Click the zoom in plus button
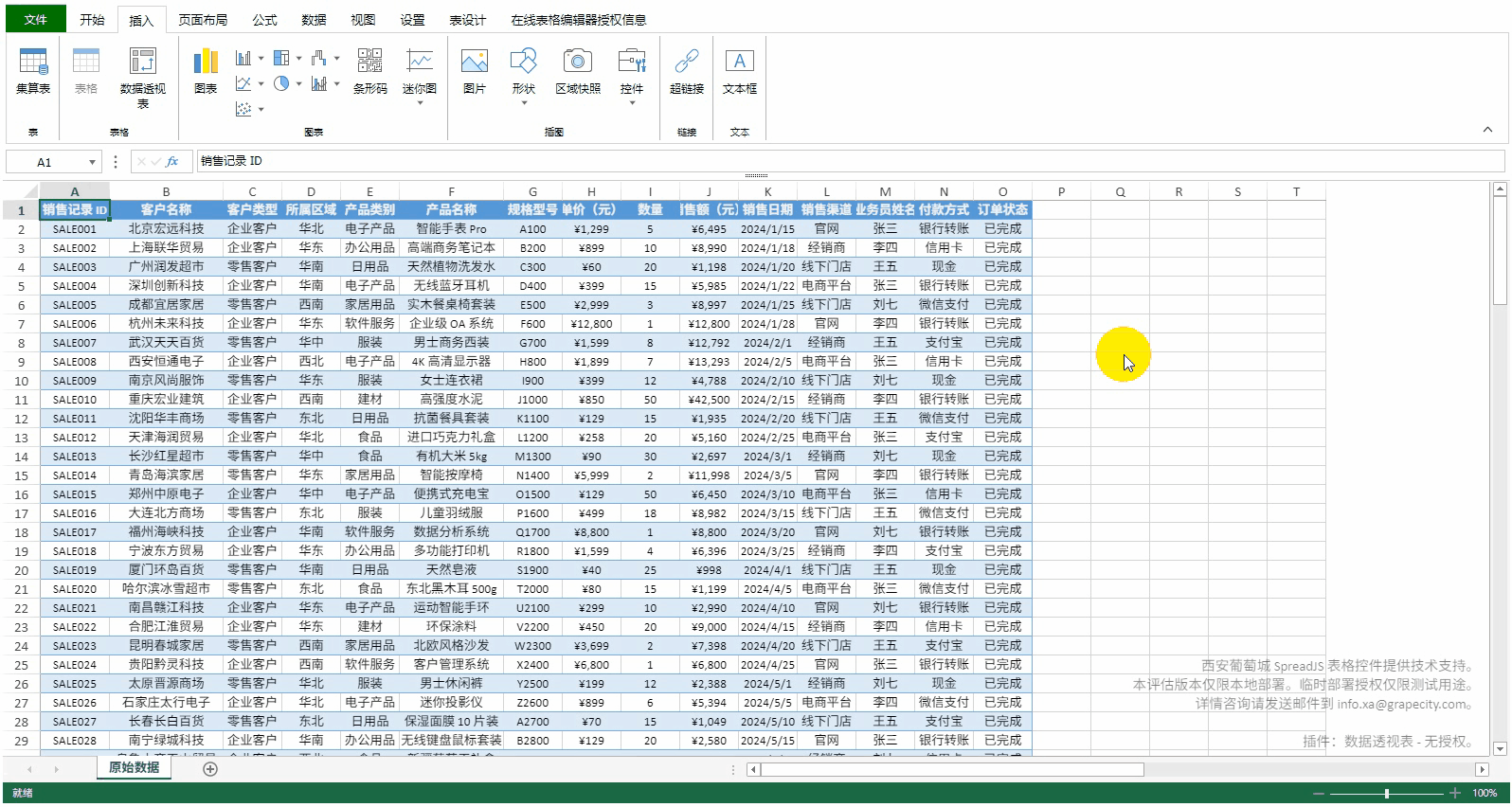 1455,793
